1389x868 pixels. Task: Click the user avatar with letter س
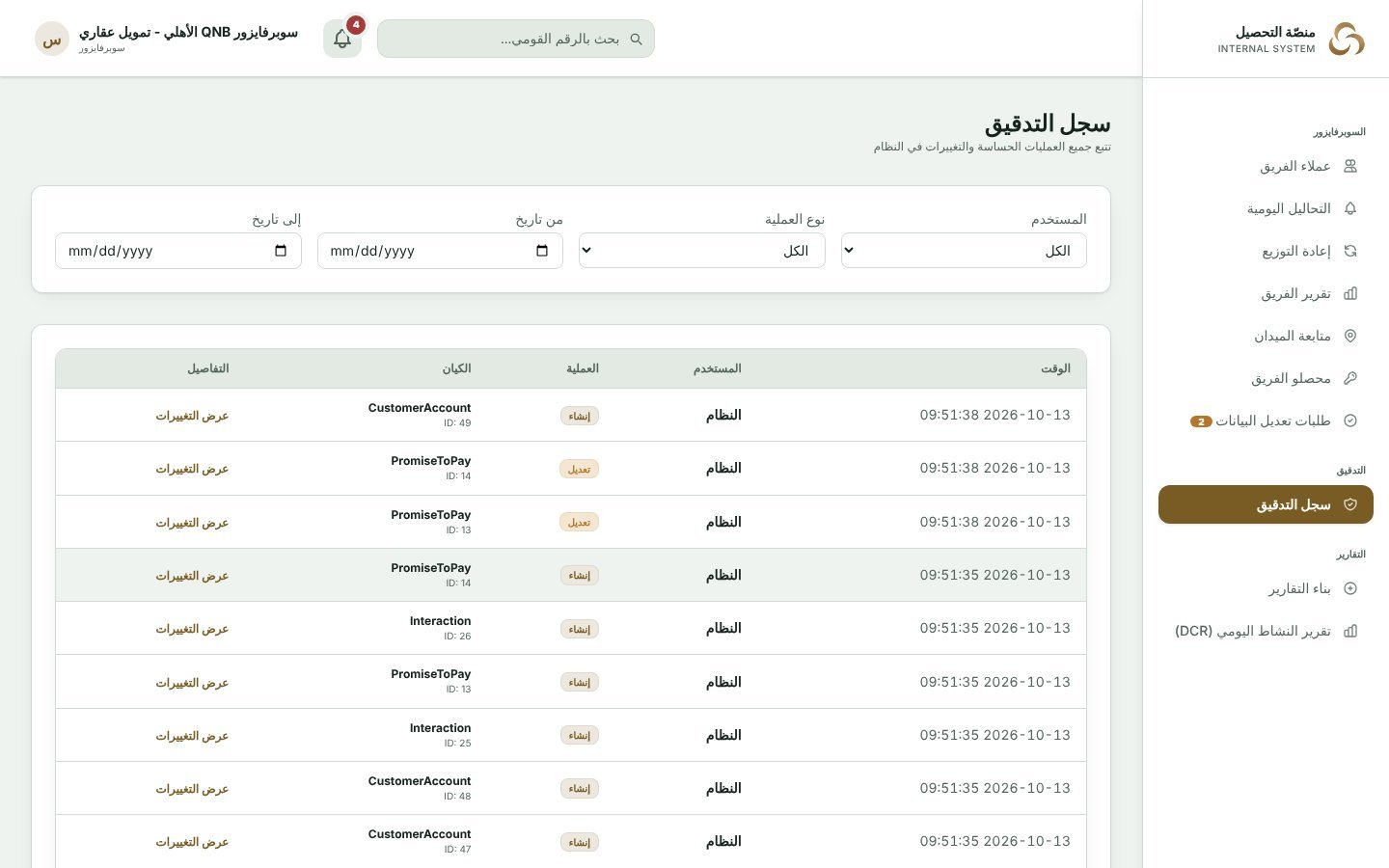coord(52,39)
